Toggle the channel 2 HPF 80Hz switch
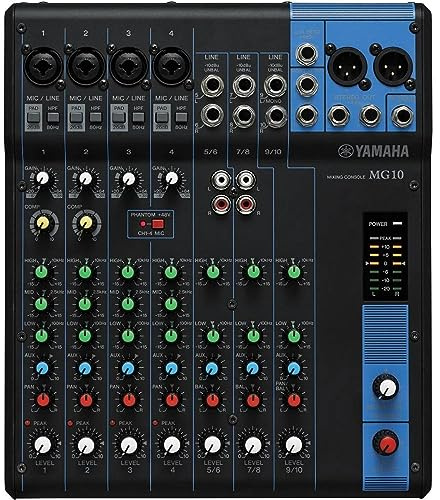This screenshot has width=440, height=500. point(96,117)
